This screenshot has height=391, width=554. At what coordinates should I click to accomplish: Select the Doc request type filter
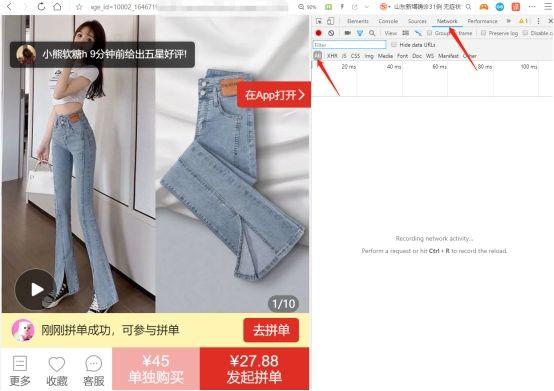click(417, 56)
